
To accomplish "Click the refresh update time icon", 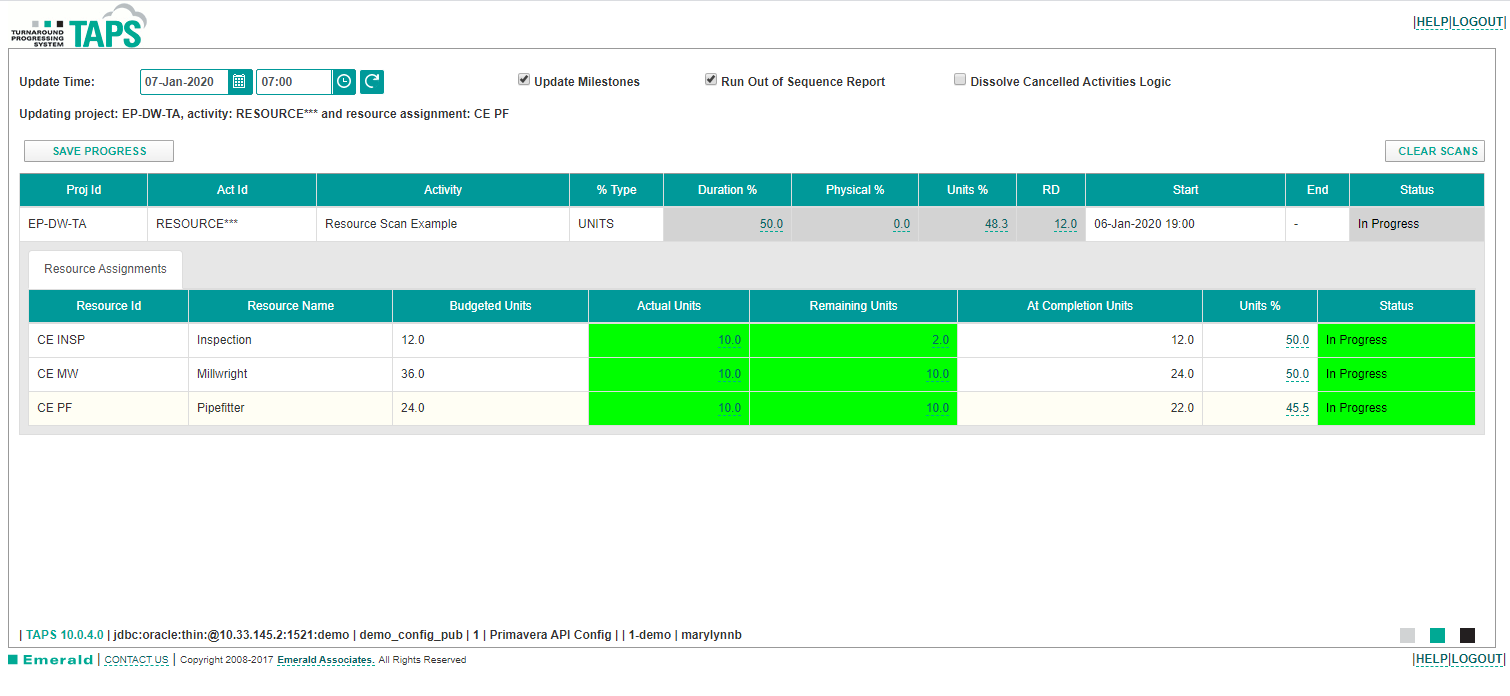I will (372, 82).
